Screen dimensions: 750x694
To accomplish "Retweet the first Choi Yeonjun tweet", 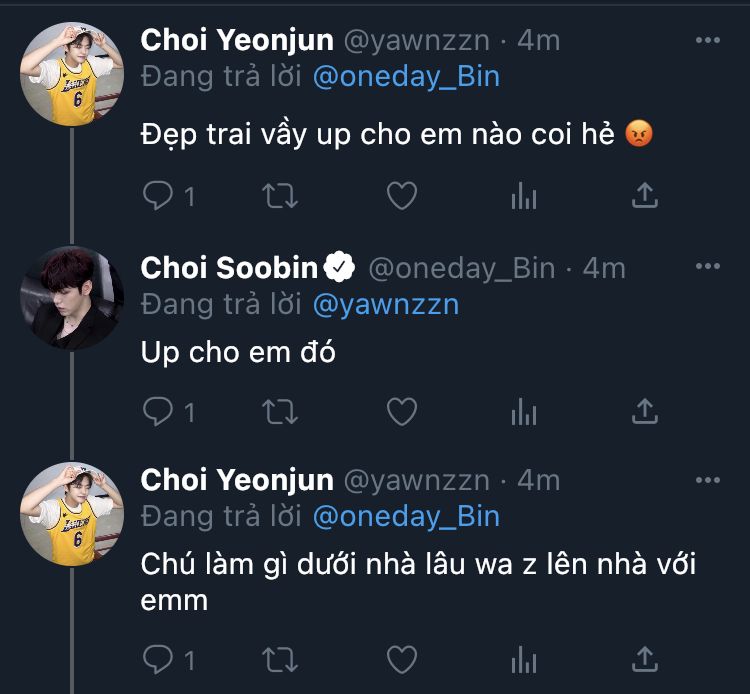I will tap(279, 196).
